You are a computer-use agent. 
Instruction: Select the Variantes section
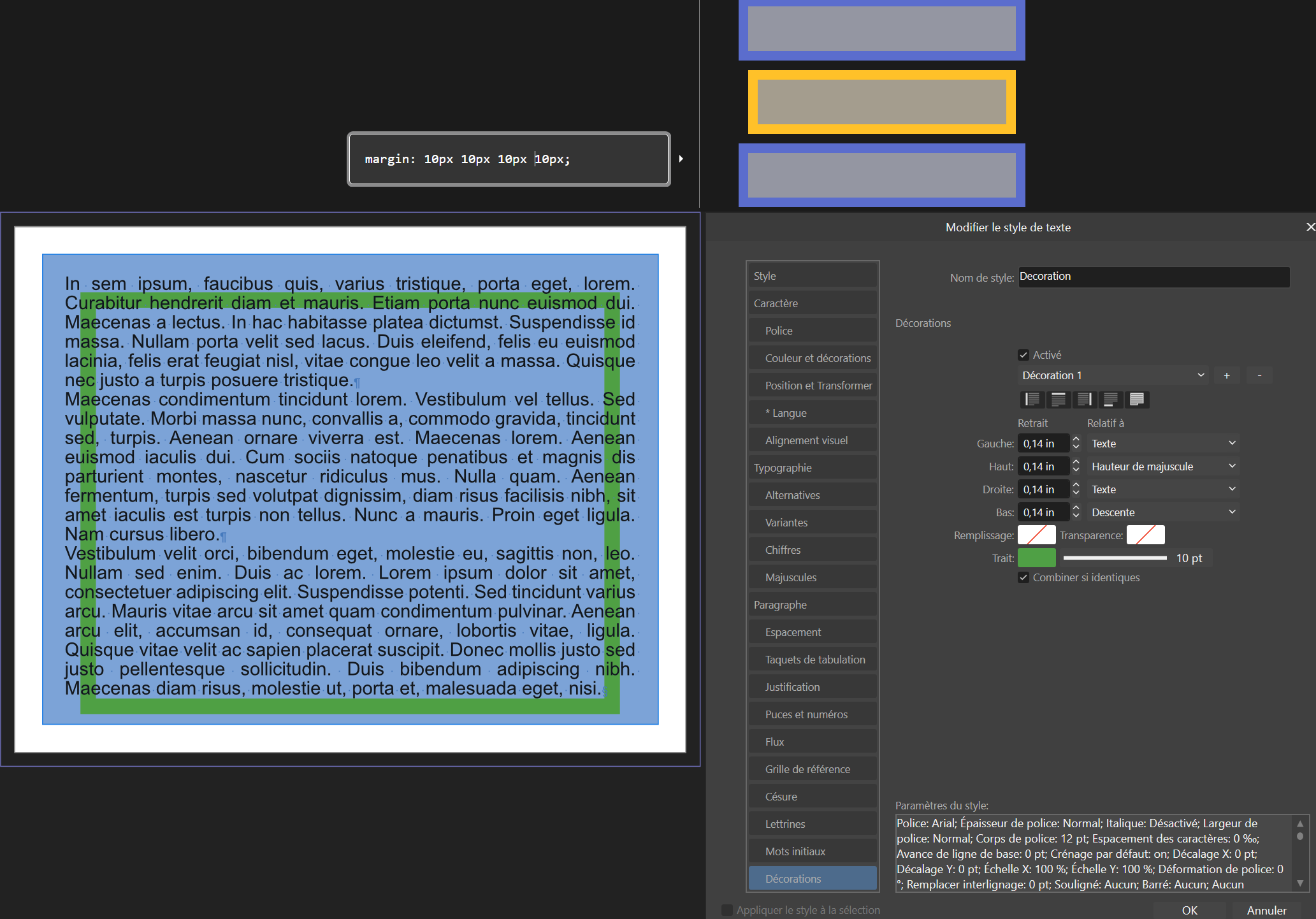[x=813, y=523]
